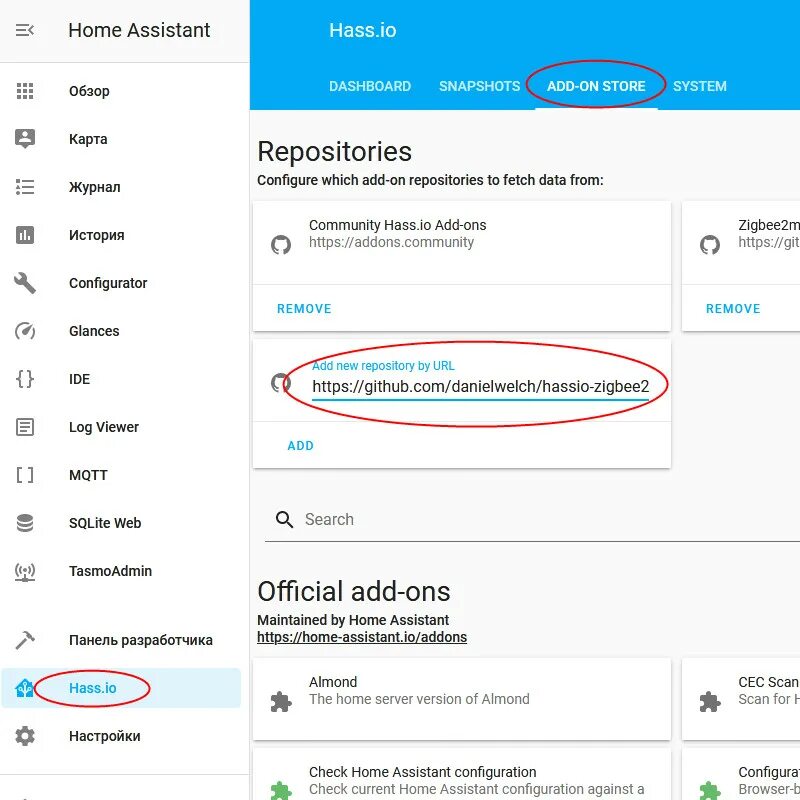
Task: Open MQTT brackets icon
Action: pyautogui.click(x=24, y=474)
